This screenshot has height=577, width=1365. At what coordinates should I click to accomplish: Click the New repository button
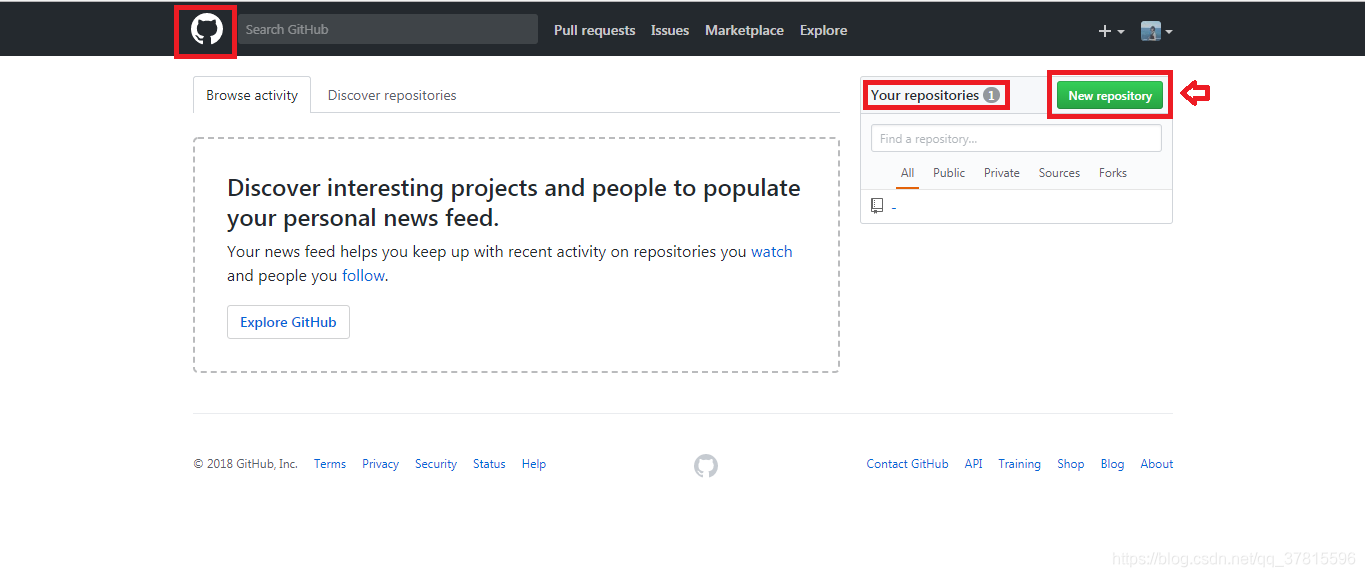1110,95
